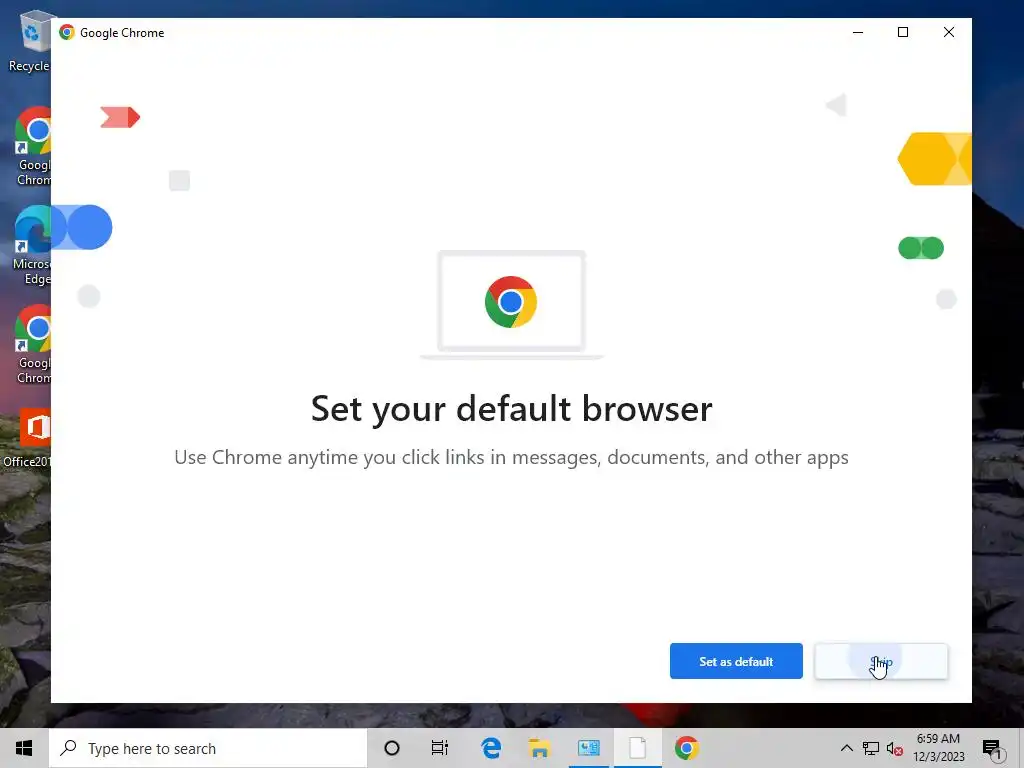
Task: Click the Skip button
Action: point(881,661)
